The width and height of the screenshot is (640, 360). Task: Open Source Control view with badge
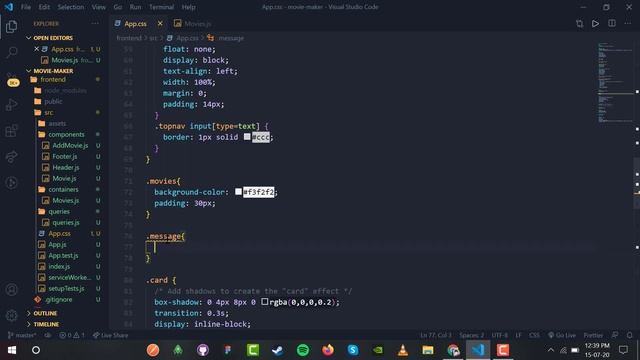point(12,80)
